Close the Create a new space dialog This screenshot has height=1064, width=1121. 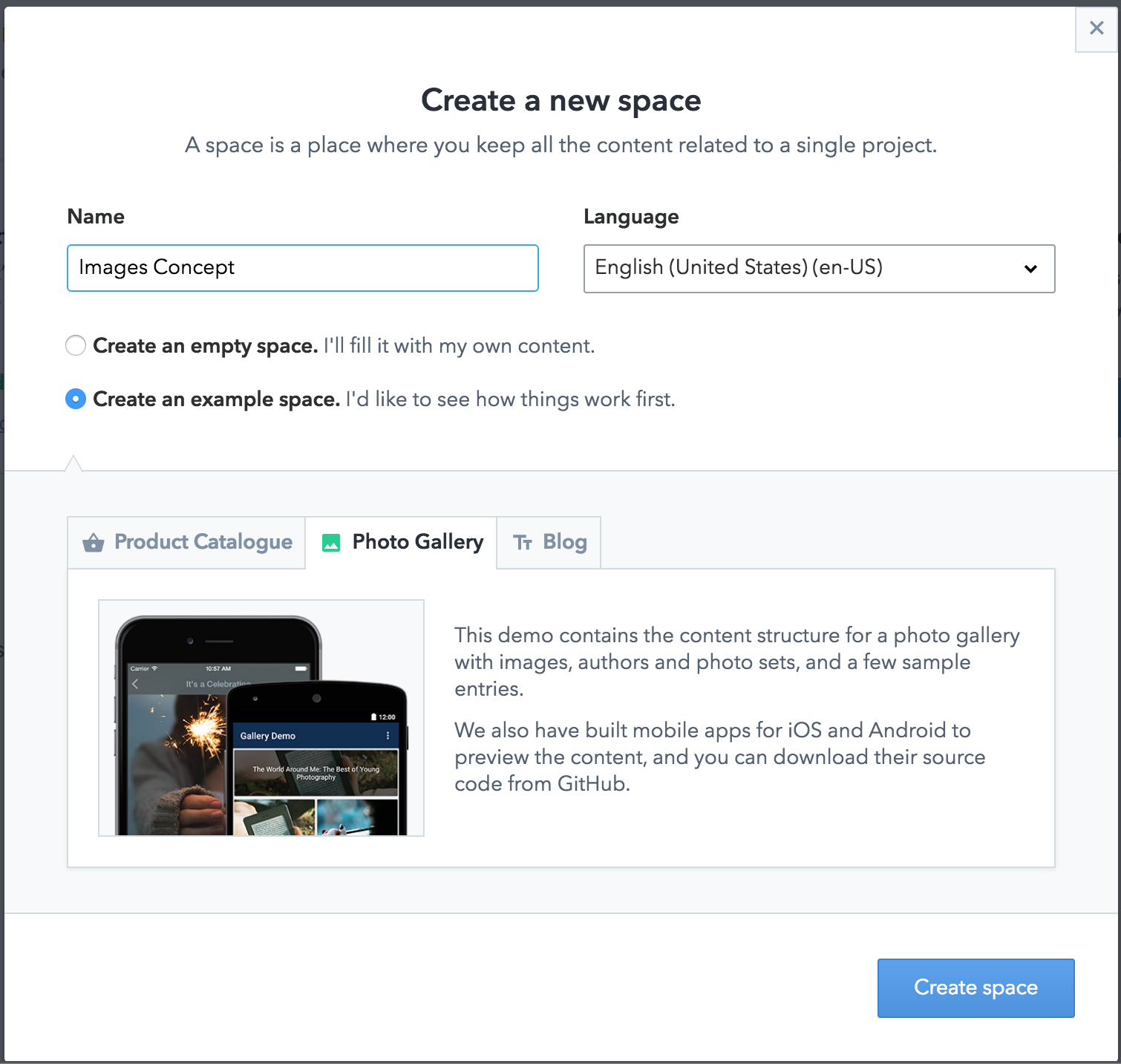click(x=1097, y=28)
